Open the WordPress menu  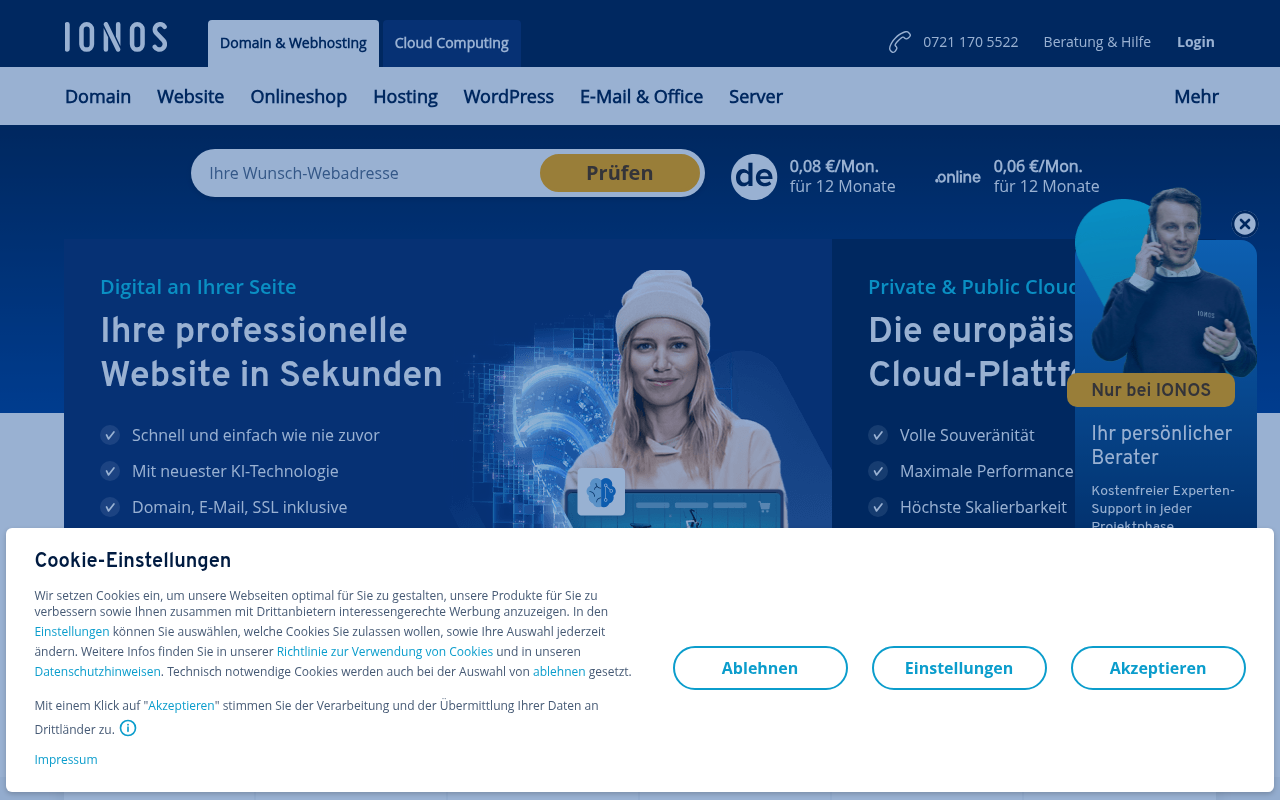coord(508,96)
